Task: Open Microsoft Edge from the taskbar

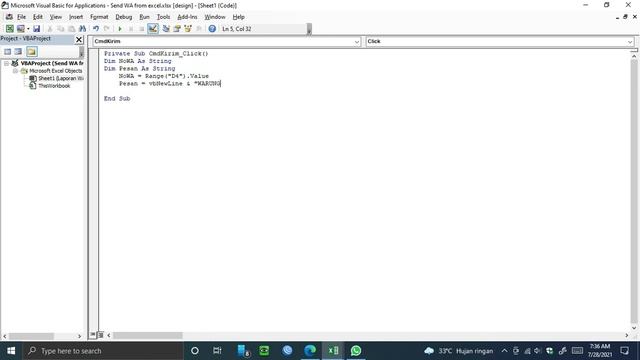Action: [x=310, y=351]
